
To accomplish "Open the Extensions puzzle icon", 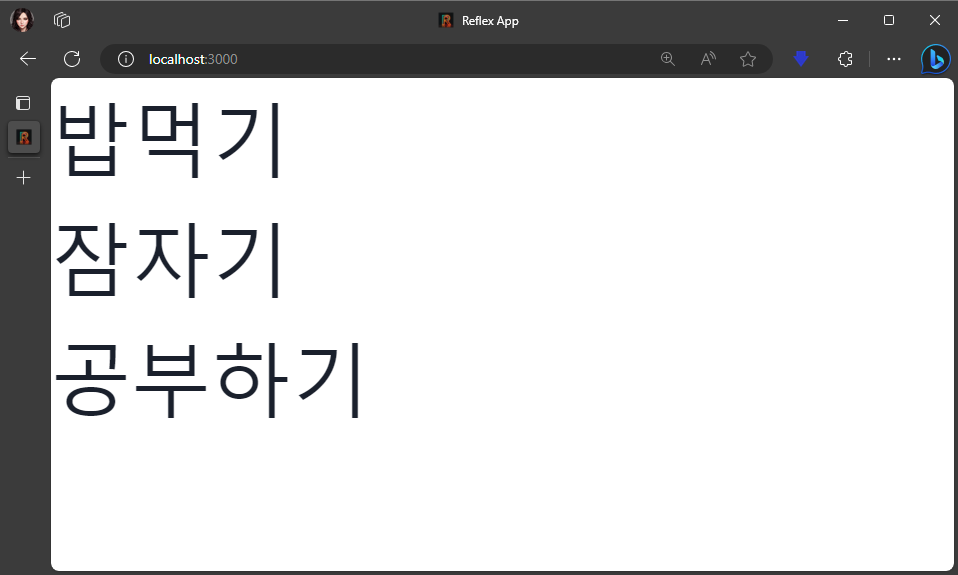I will 845,59.
